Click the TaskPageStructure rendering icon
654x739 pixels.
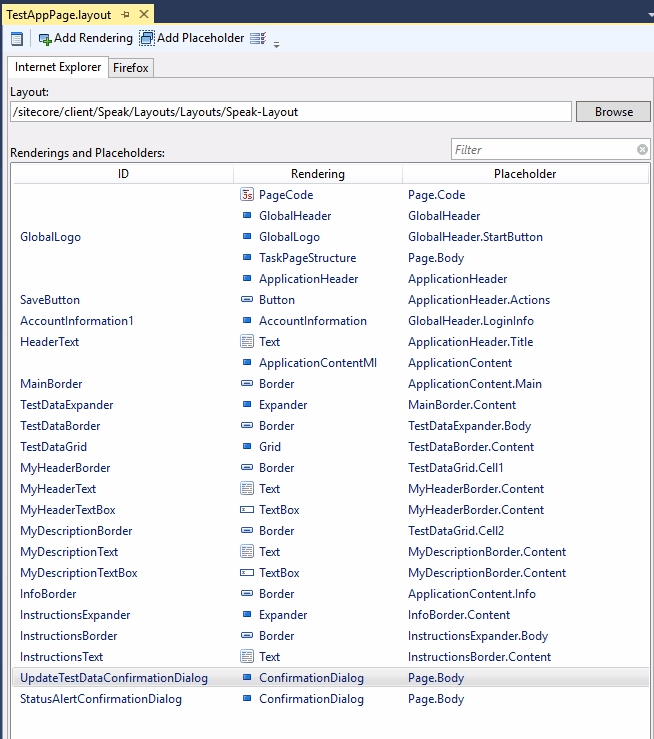(x=247, y=257)
